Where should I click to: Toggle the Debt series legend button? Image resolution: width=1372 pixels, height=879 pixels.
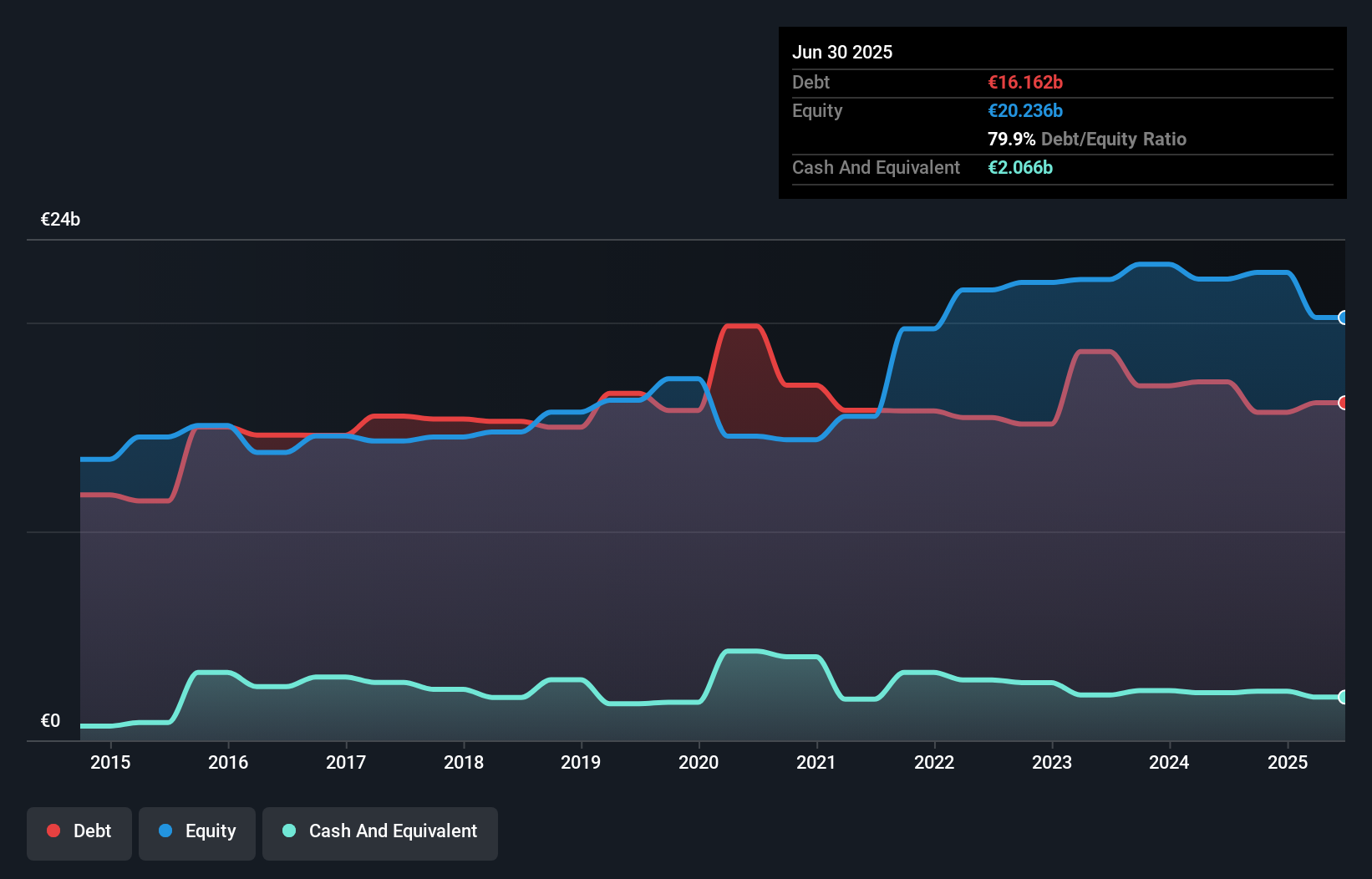pos(79,833)
